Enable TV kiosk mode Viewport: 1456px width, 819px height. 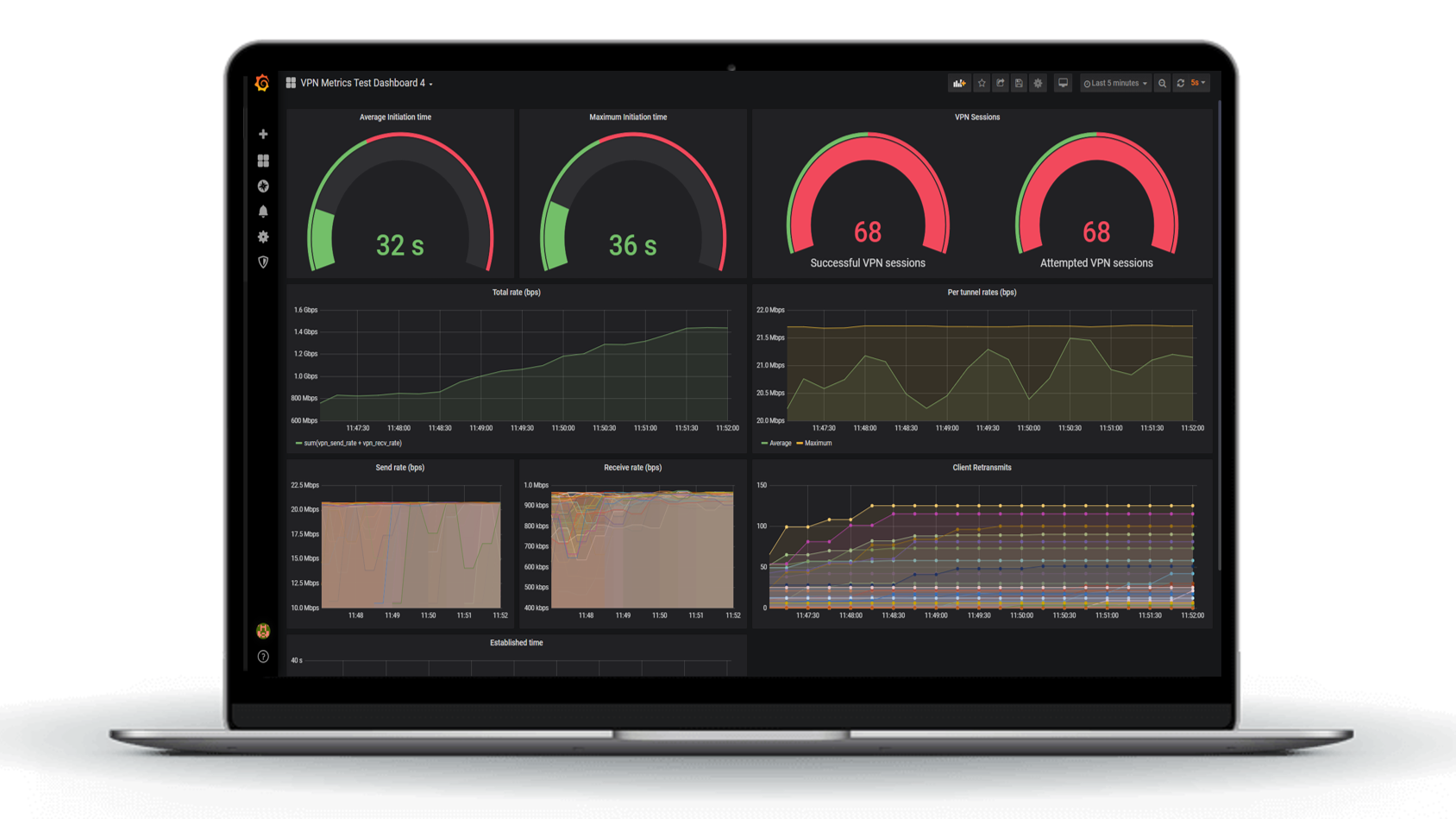[x=1063, y=83]
